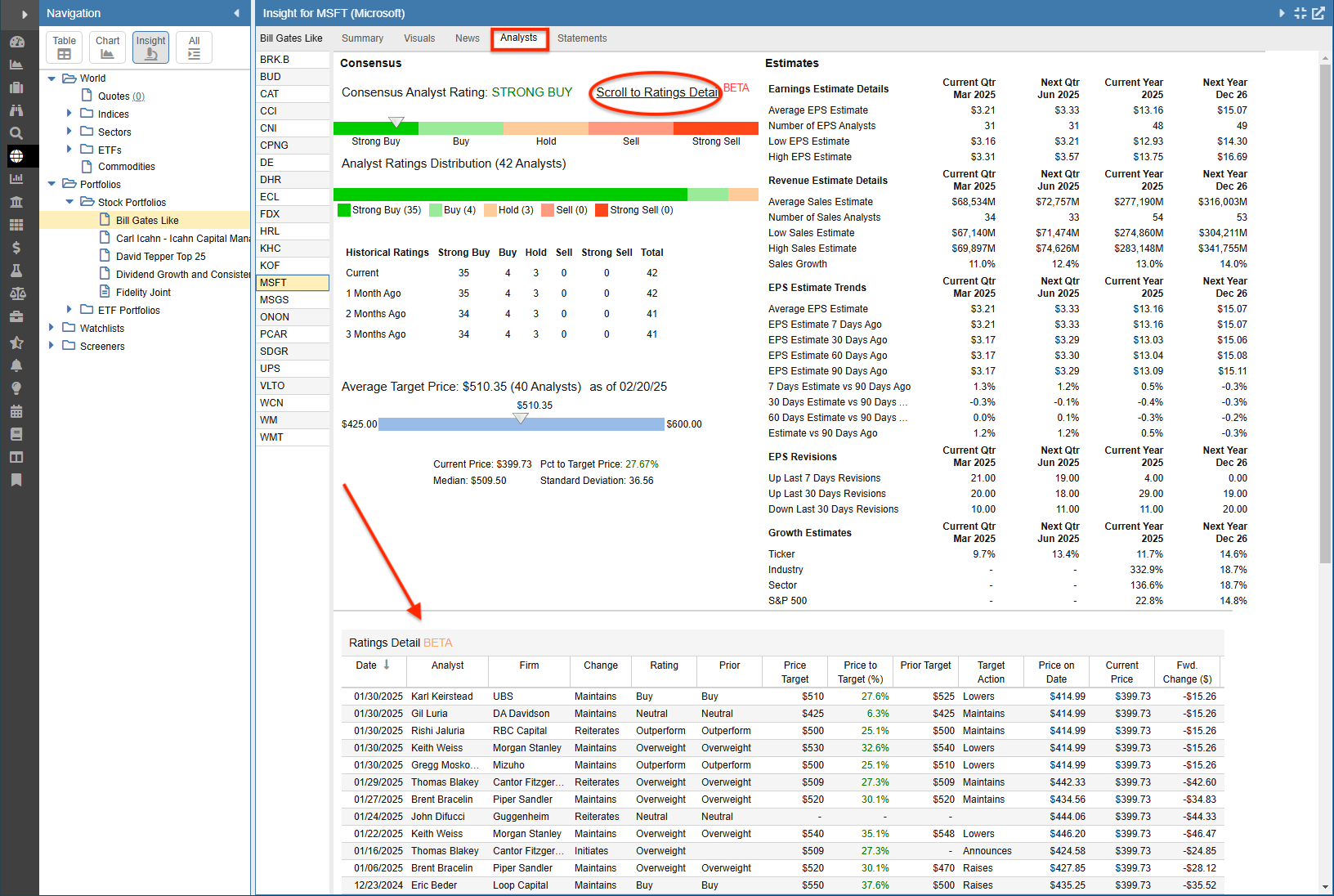The image size is (1334, 896).
Task: Open the area chart icon in sidebar
Action: point(16,65)
